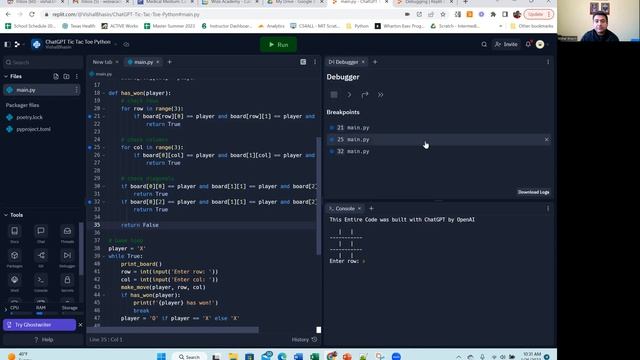Image resolution: width=640 pixels, height=360 pixels.
Task: Click the new file icon
Action: pyautogui.click(x=56, y=76)
